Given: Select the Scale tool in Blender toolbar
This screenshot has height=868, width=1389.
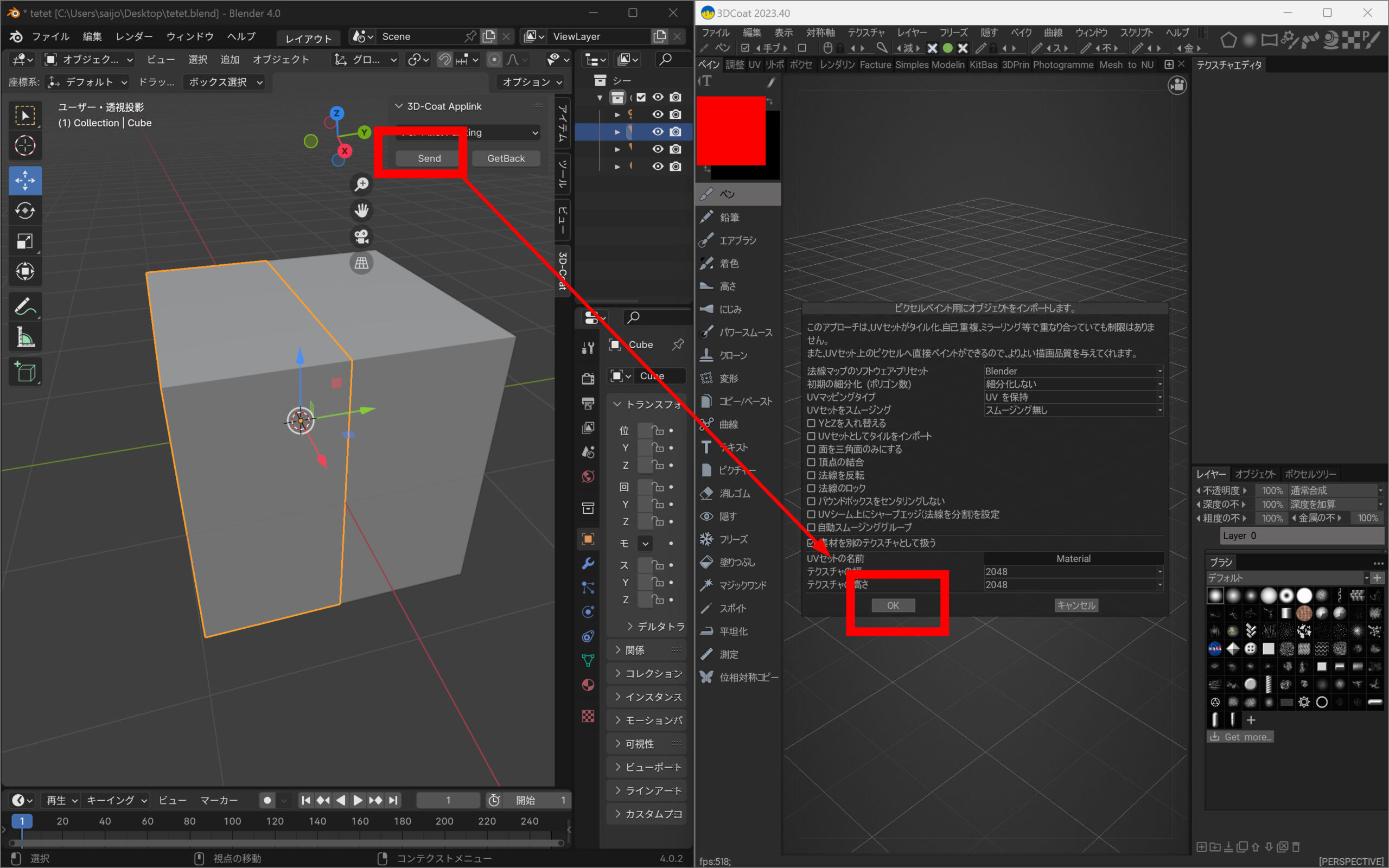Looking at the screenshot, I should (24, 241).
